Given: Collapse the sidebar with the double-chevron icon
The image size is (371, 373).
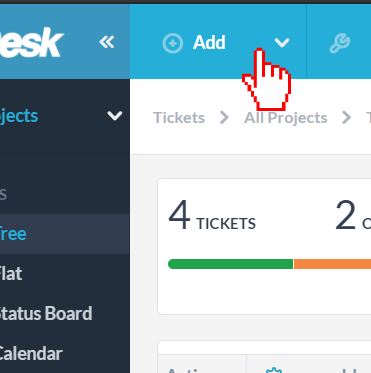Looking at the screenshot, I should 107,42.
